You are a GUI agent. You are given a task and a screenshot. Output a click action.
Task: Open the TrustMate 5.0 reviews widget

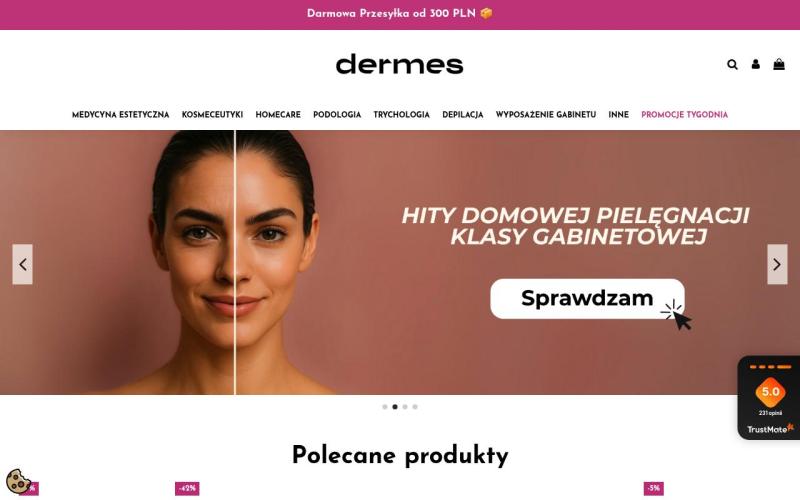(x=769, y=397)
